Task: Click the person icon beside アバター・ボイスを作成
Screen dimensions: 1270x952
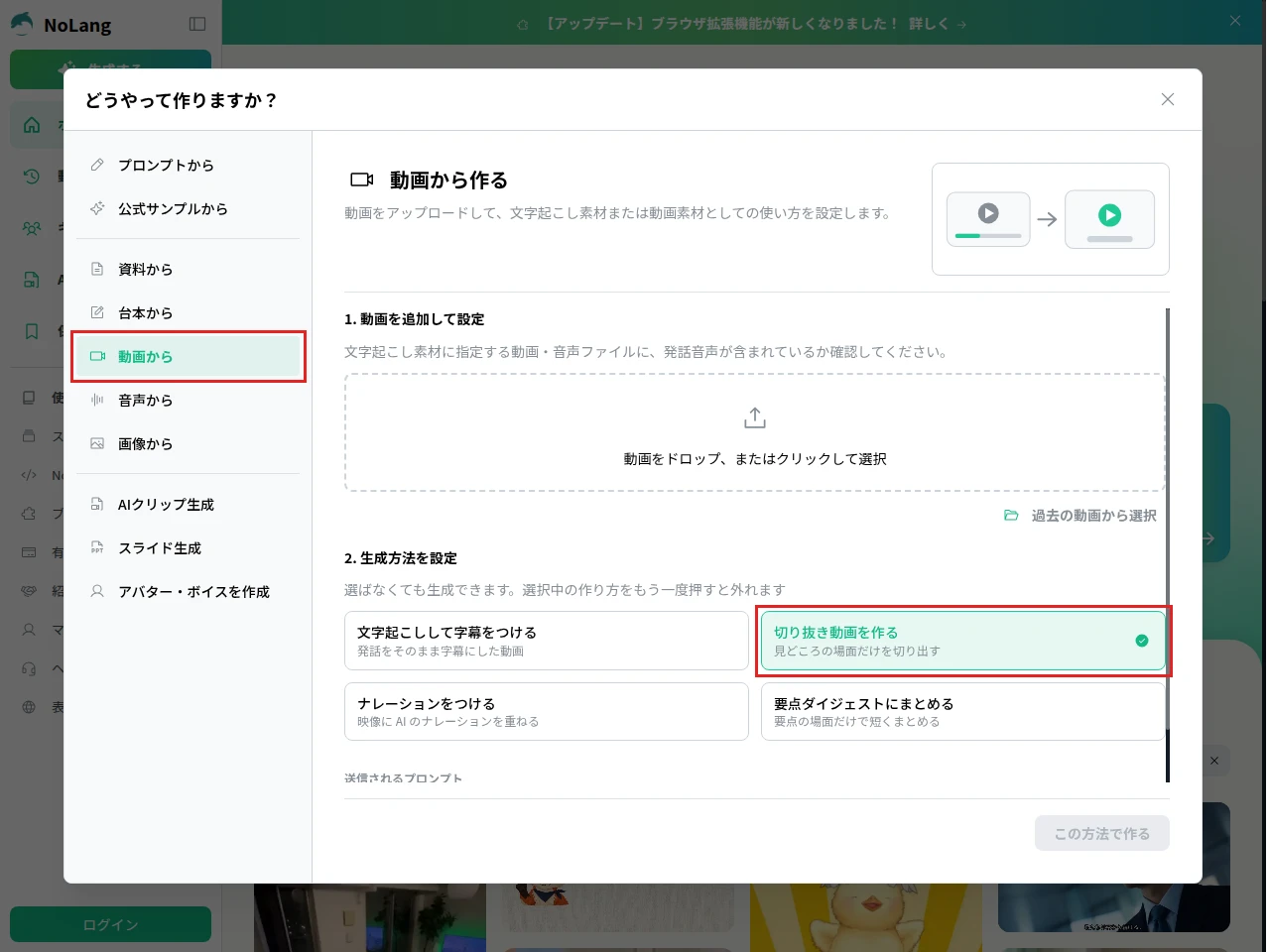Action: [97, 591]
